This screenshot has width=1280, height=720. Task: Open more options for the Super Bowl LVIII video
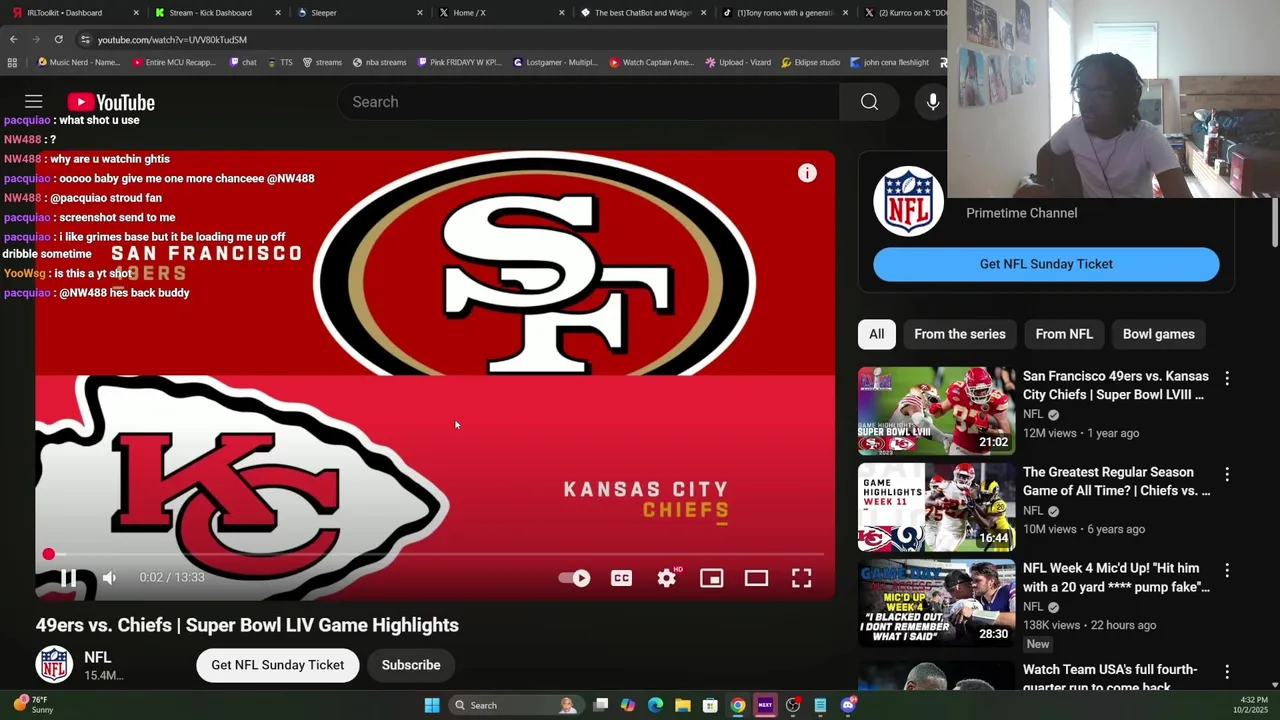point(1227,378)
